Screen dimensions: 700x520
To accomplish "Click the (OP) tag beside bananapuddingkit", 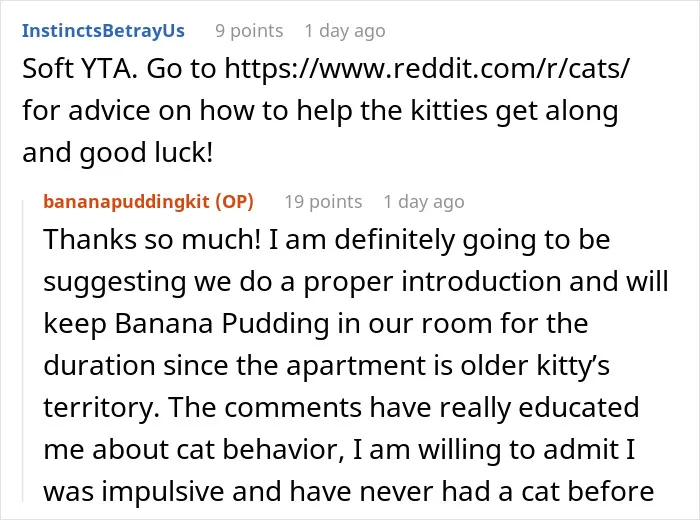I will click(x=234, y=202).
